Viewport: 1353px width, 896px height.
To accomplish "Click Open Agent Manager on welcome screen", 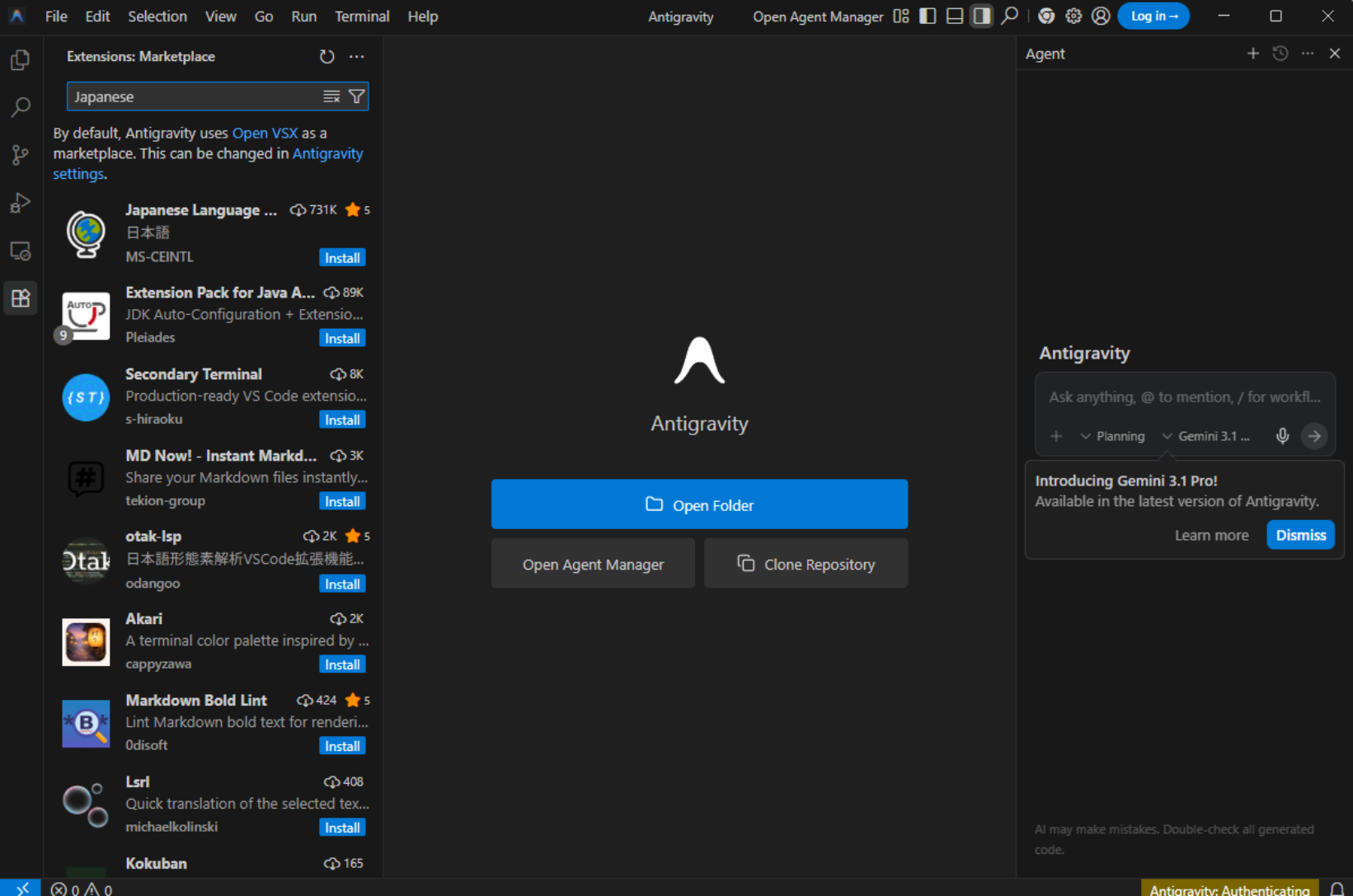I will (593, 564).
